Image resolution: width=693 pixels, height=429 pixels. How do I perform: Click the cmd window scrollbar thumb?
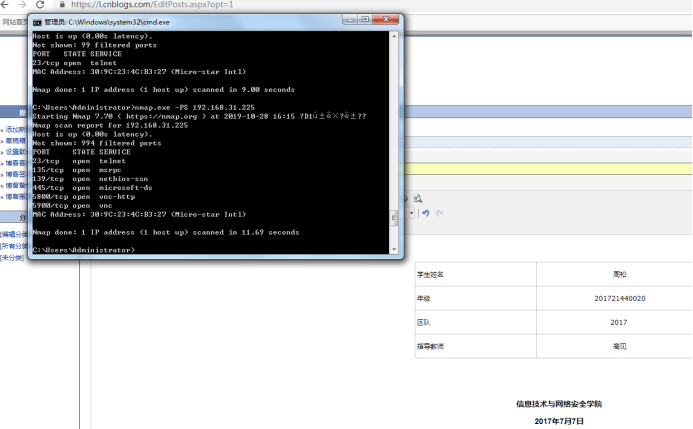tap(394, 218)
